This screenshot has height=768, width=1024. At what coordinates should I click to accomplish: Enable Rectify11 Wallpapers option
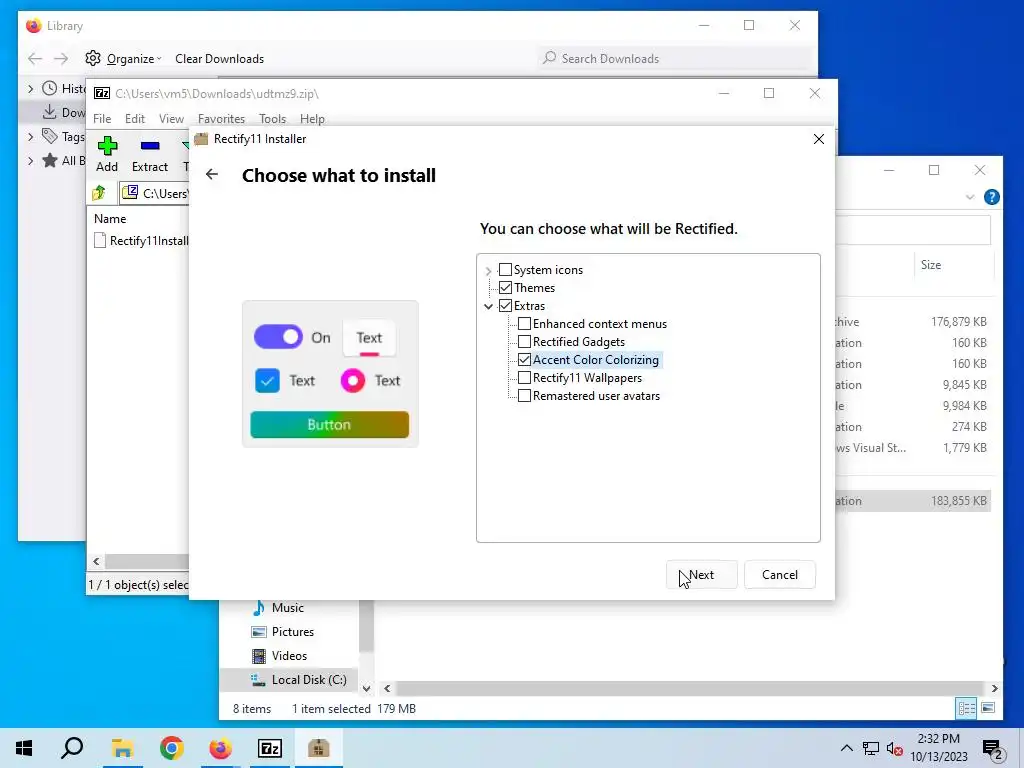coord(524,377)
